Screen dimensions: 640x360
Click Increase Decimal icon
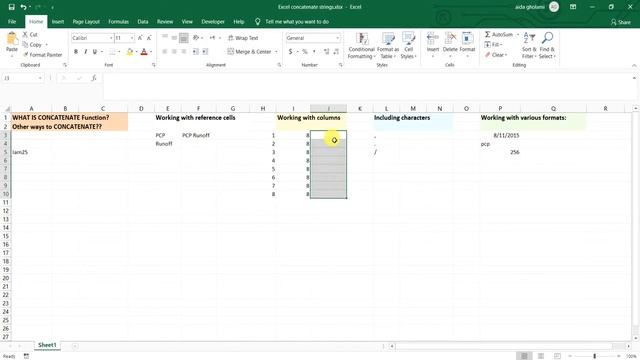tap(327, 52)
